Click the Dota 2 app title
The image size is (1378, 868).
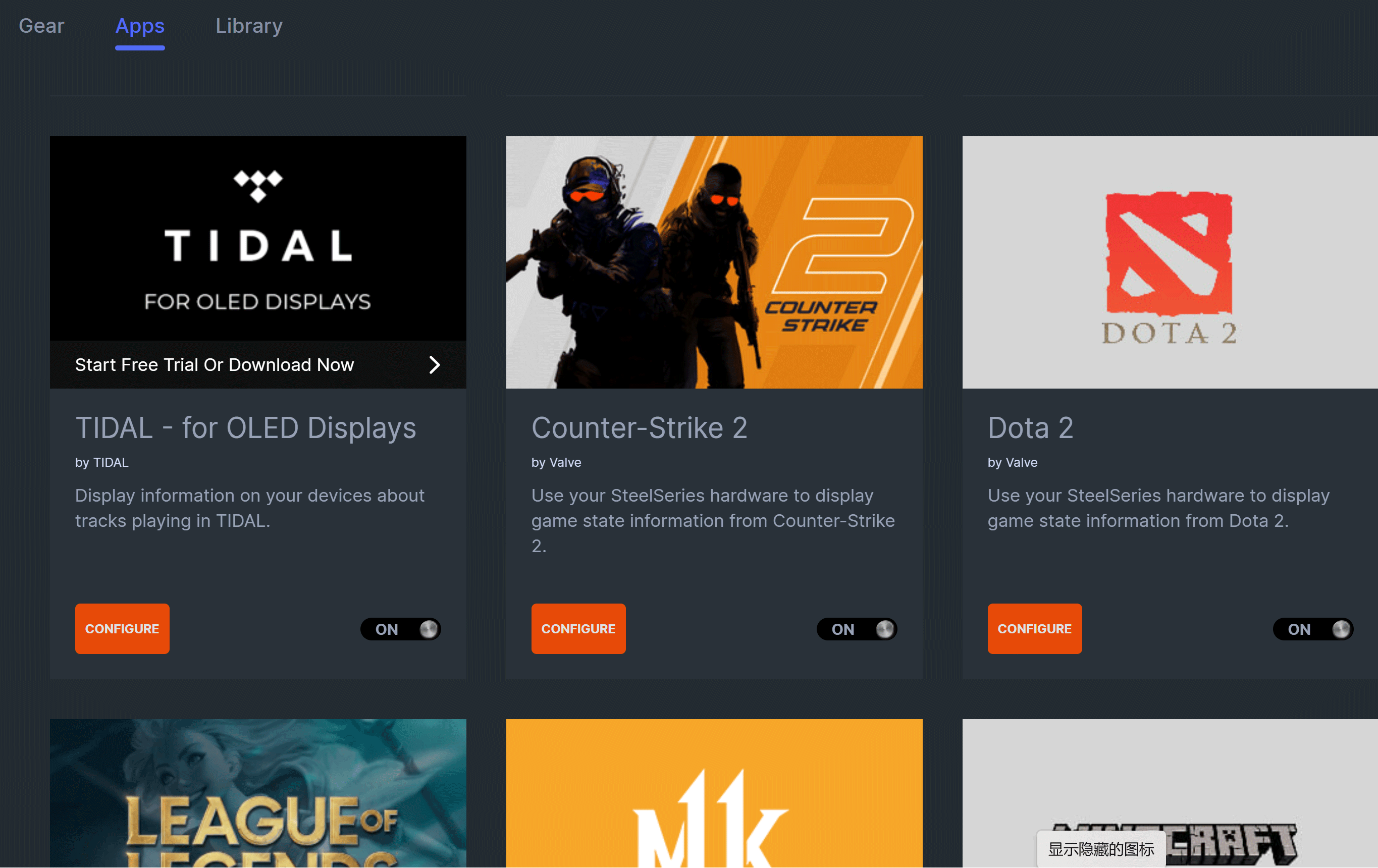(1030, 428)
